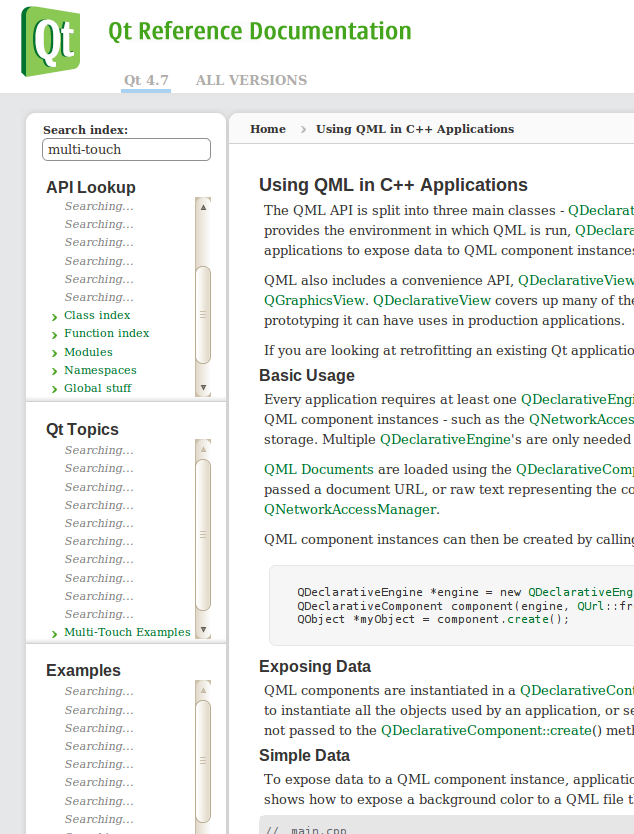
Task: Open the QML Documents link
Action: tap(319, 470)
